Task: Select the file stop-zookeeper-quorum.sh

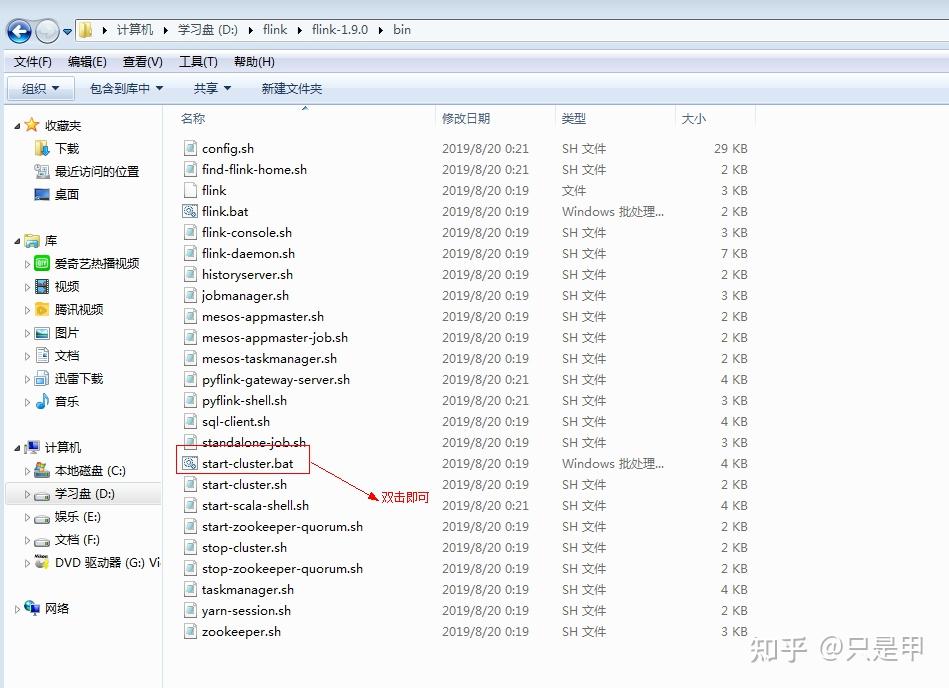Action: [283, 569]
